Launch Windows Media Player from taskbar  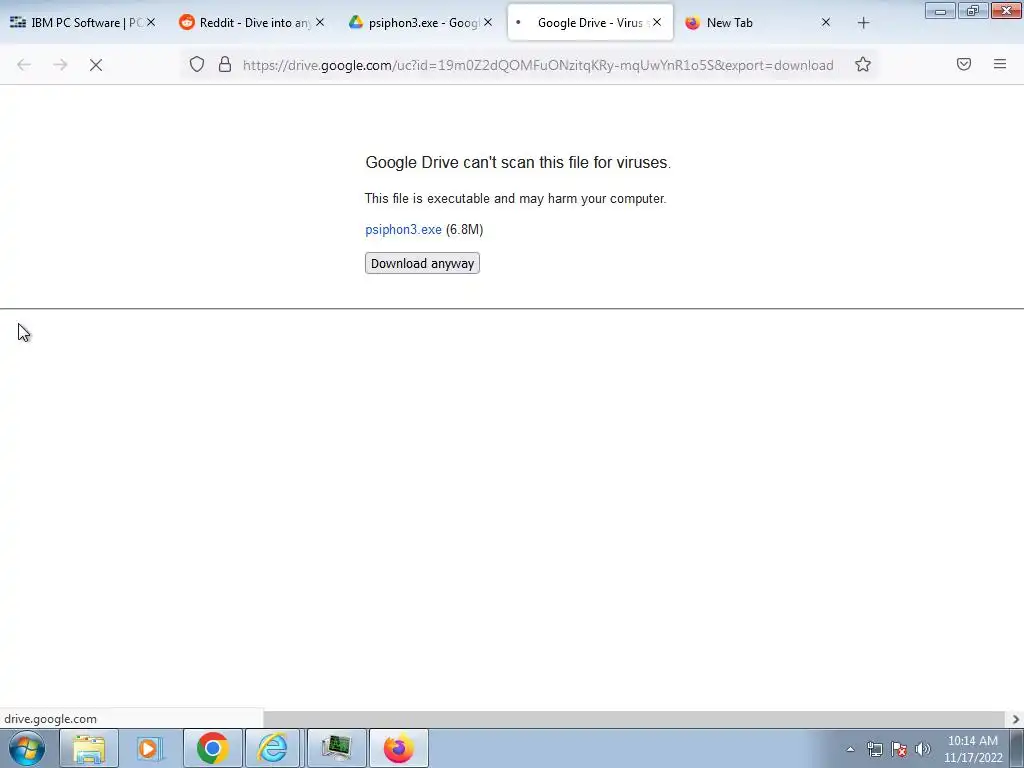point(150,748)
